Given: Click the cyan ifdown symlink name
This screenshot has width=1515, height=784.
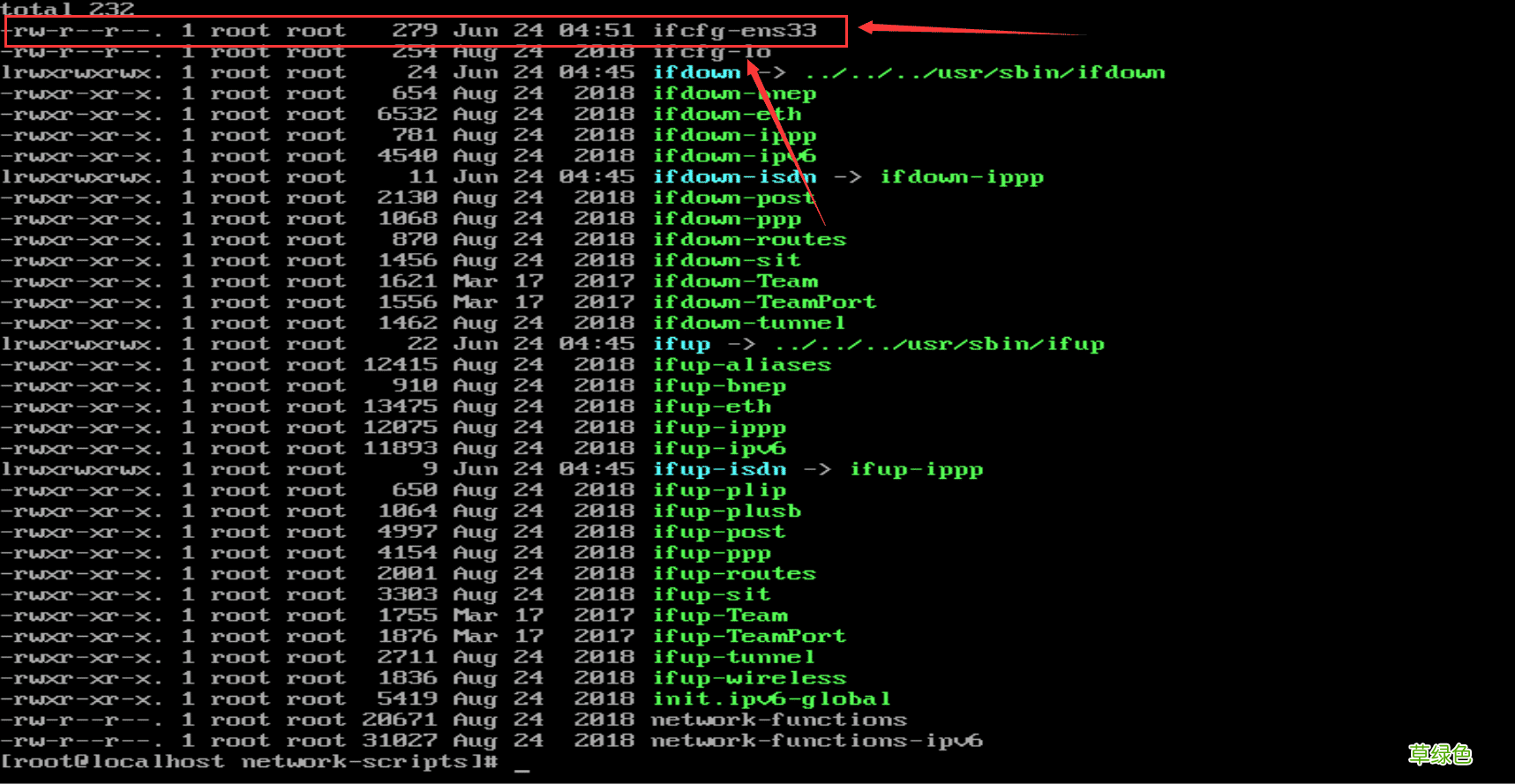Looking at the screenshot, I should [x=696, y=72].
